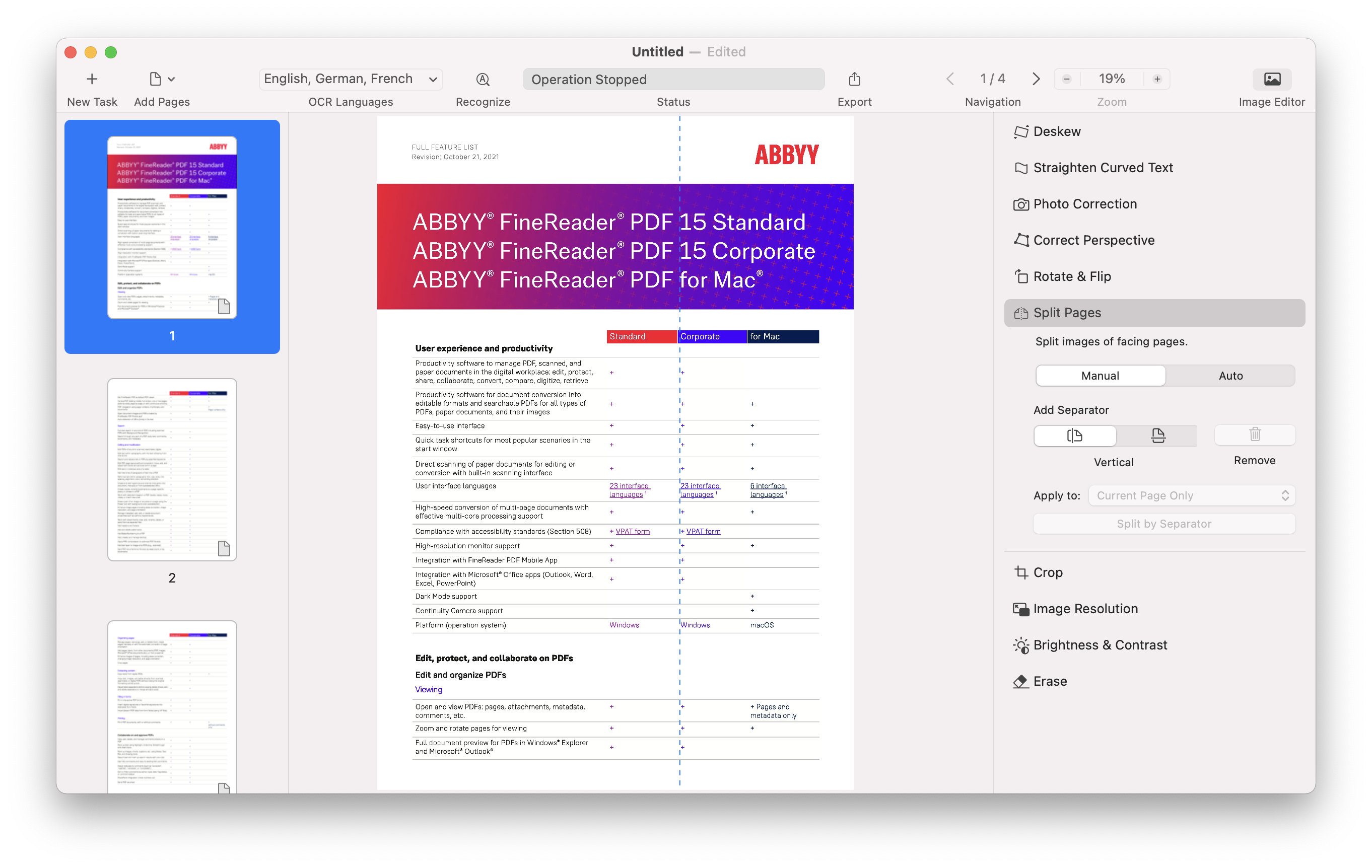Image resolution: width=1372 pixels, height=868 pixels.
Task: Click page 2 thumbnail in sidebar
Action: point(173,469)
